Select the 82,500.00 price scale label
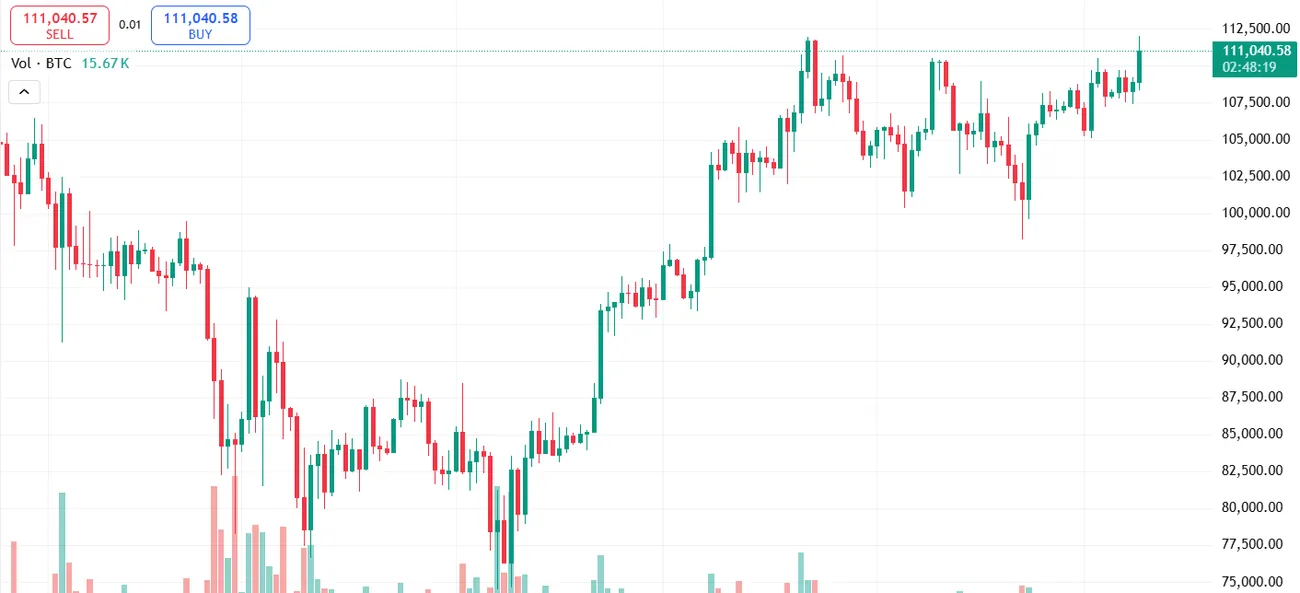 click(x=1253, y=471)
